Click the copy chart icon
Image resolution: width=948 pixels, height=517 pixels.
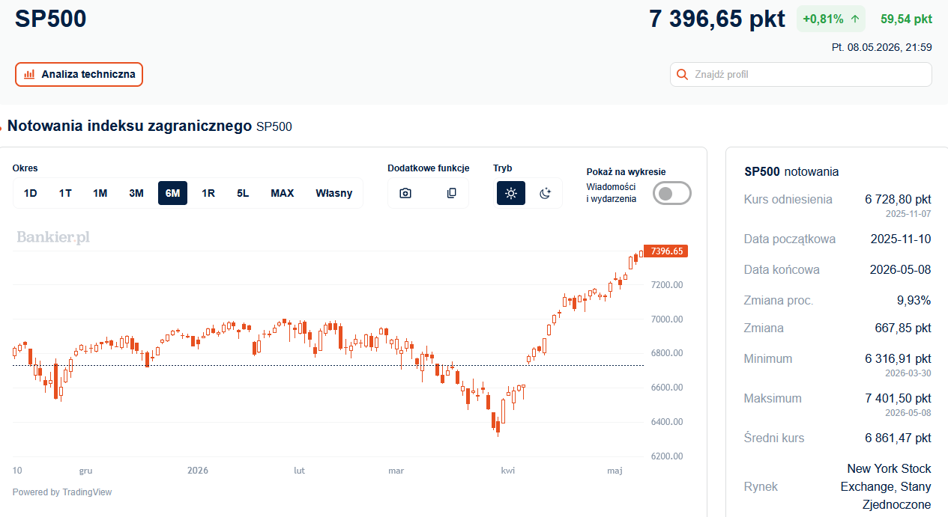coord(451,193)
